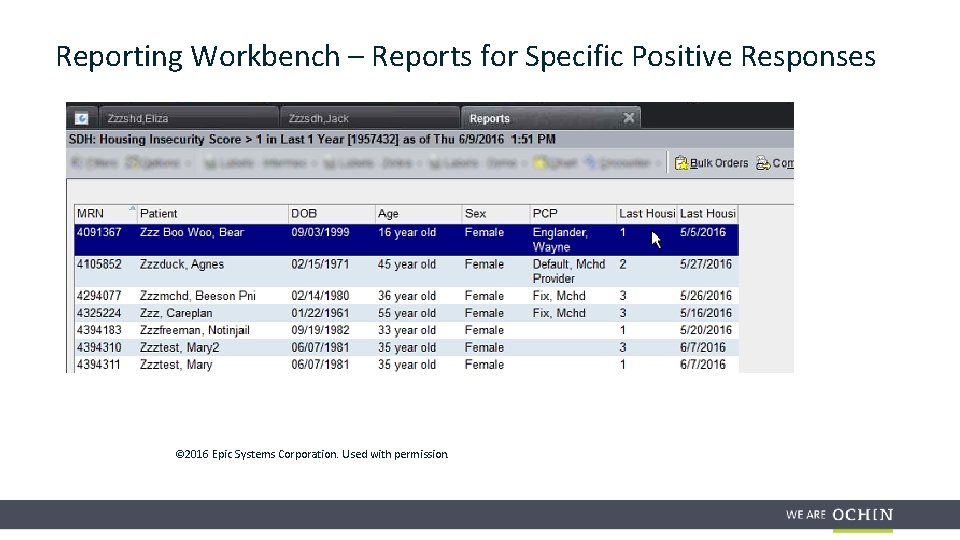This screenshot has height=540, width=960.
Task: Switch to the Zzzsdh,Jack patient tab
Action: pos(370,118)
